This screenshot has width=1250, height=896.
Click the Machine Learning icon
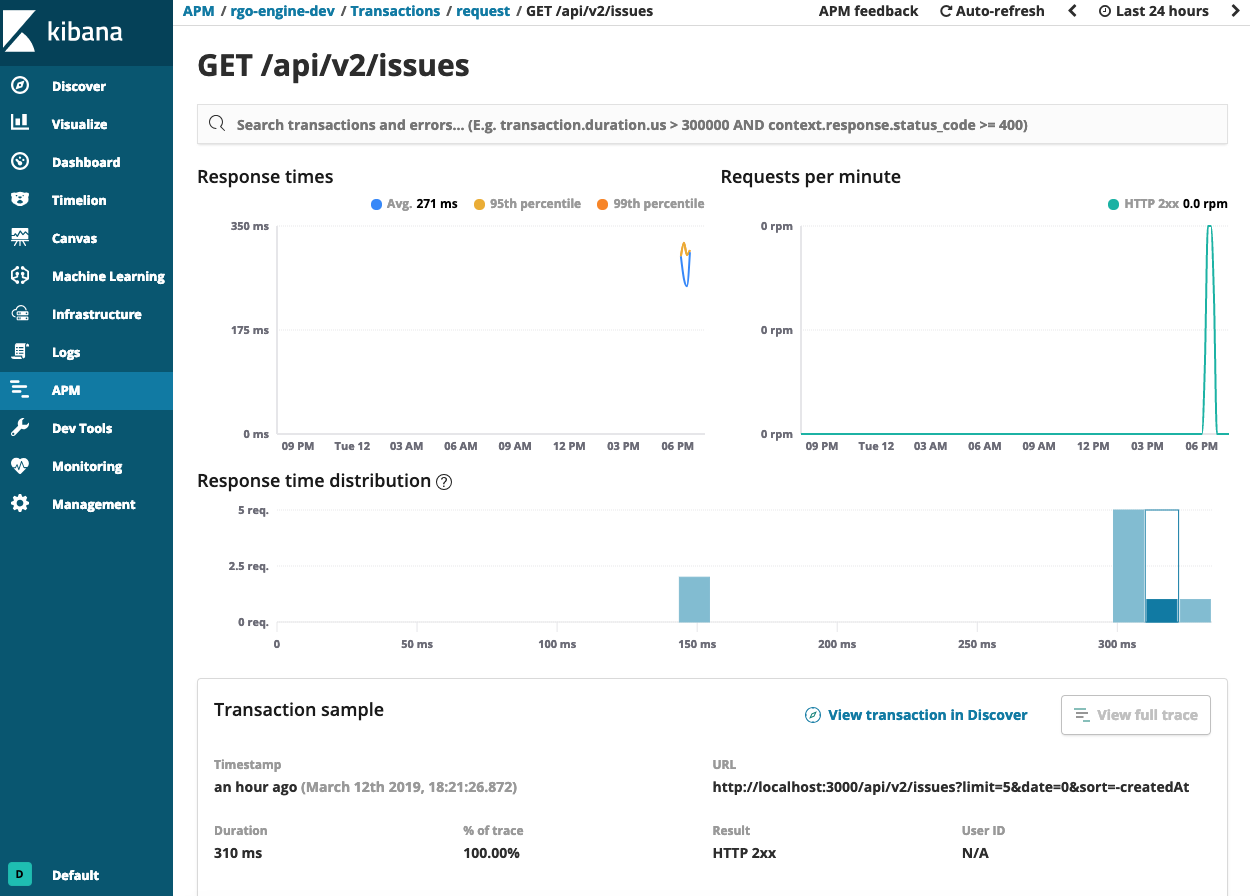coord(20,275)
